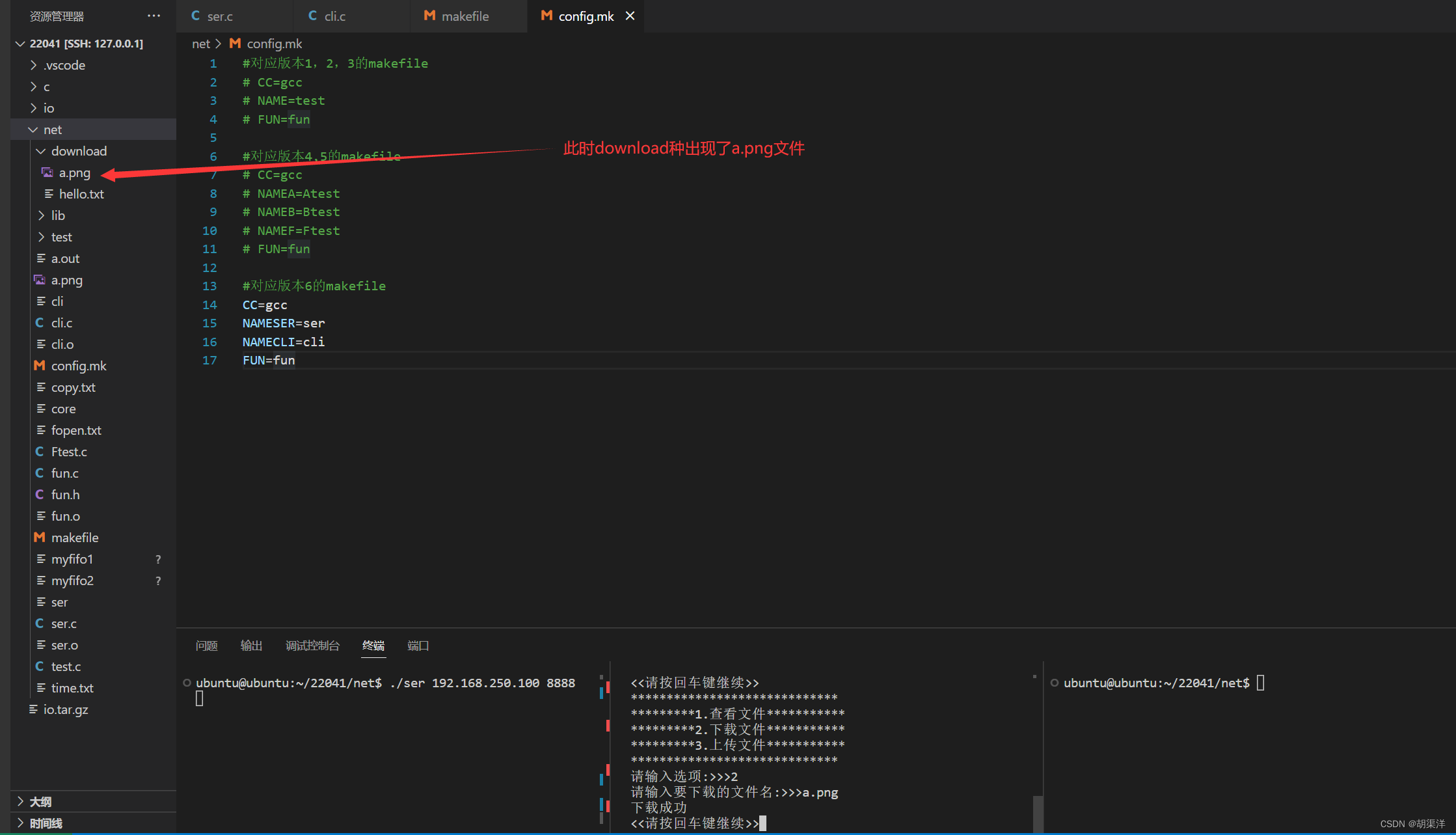
Task: Click the middle terminal scrollbar thumb
Action: coord(1038,814)
